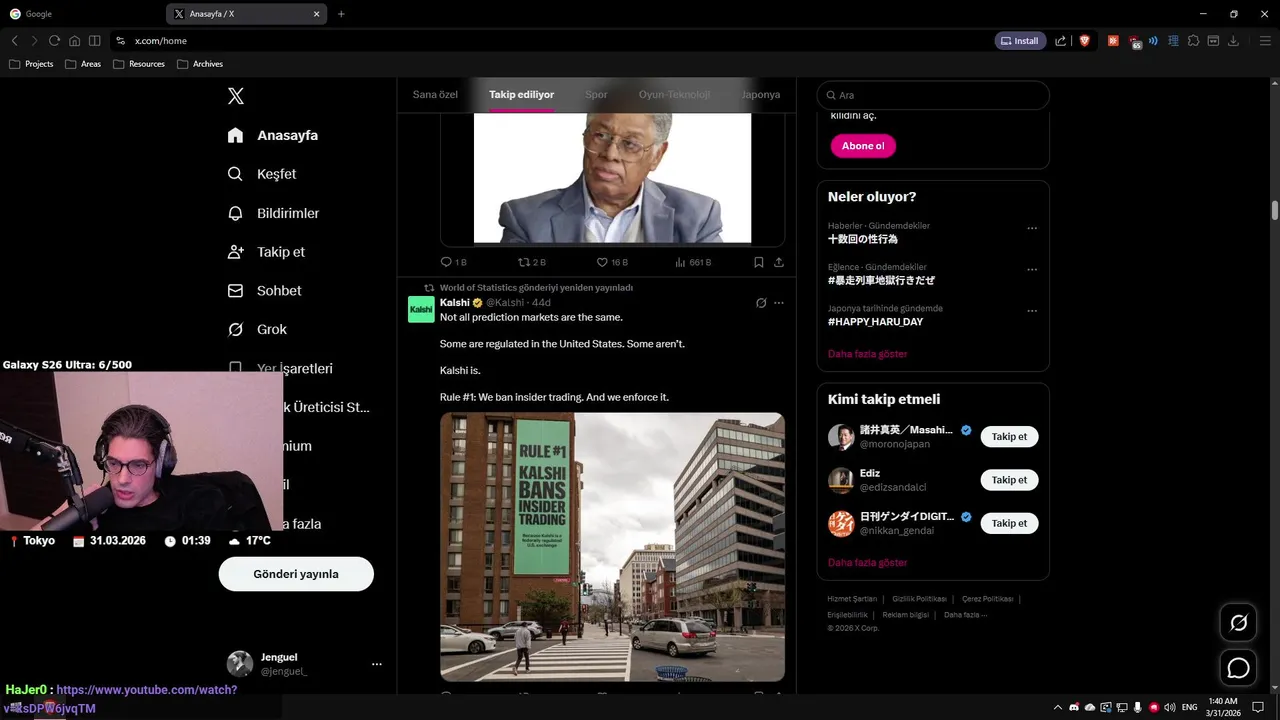The image size is (1280, 720).
Task: Open volume control in tray
Action: (1169, 707)
